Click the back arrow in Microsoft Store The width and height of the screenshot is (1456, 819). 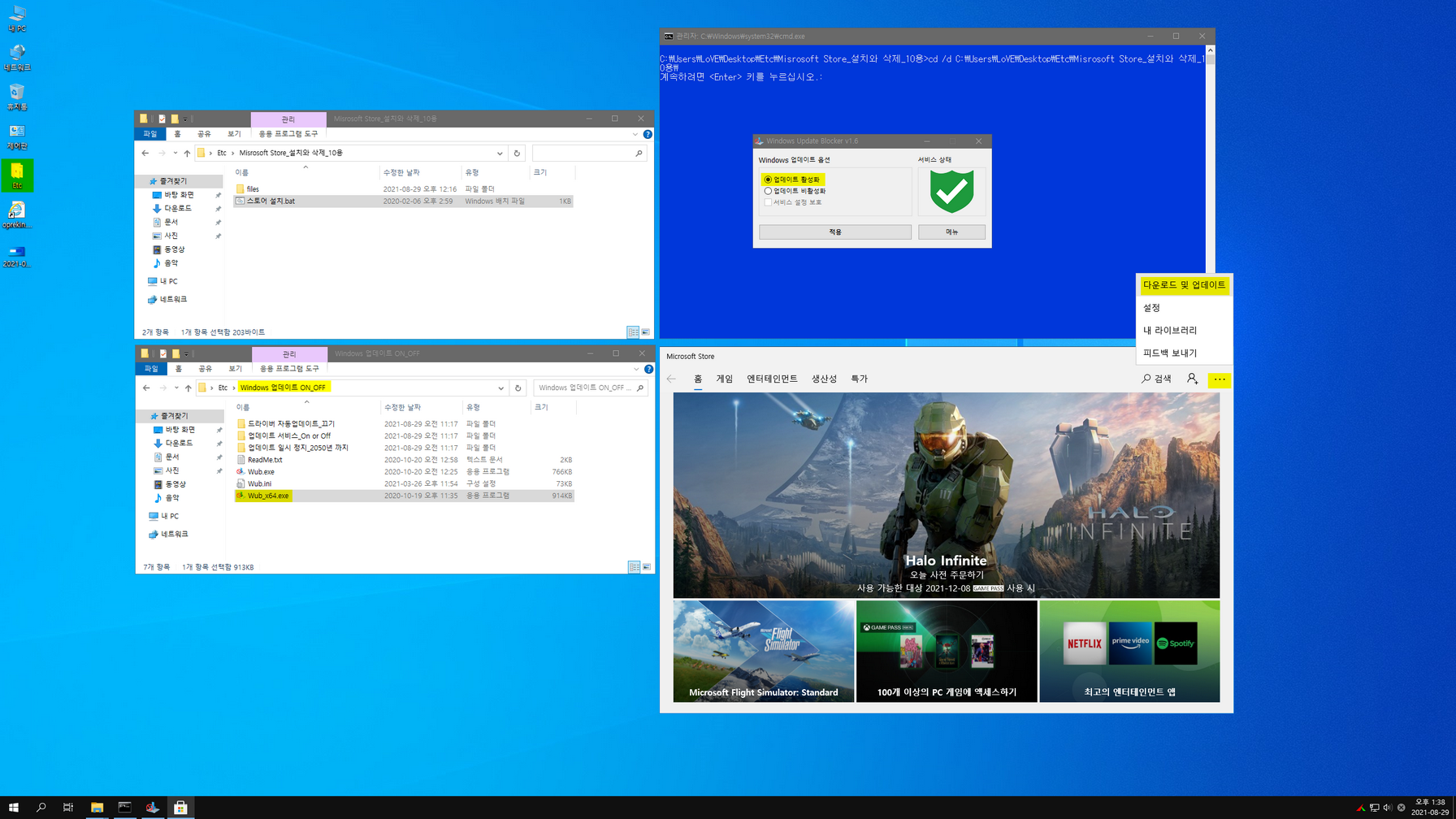(671, 379)
